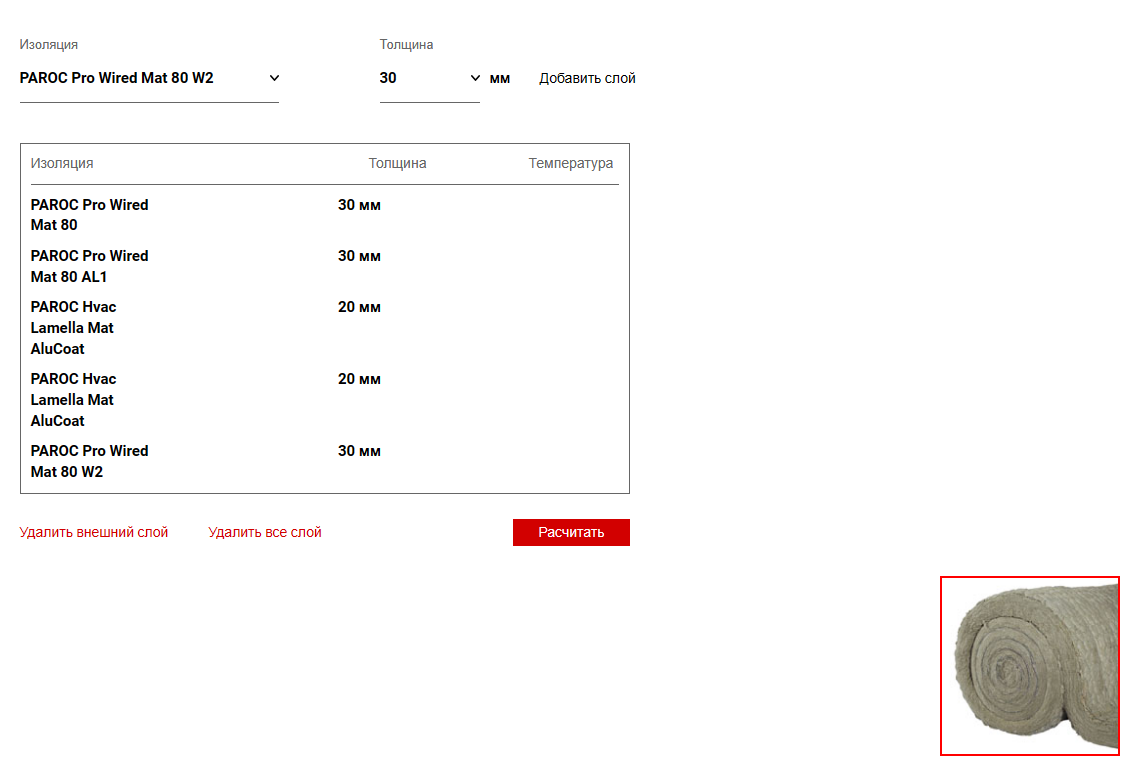
Task: Click the мм unit label beside the thickness dropdown
Action: [500, 78]
